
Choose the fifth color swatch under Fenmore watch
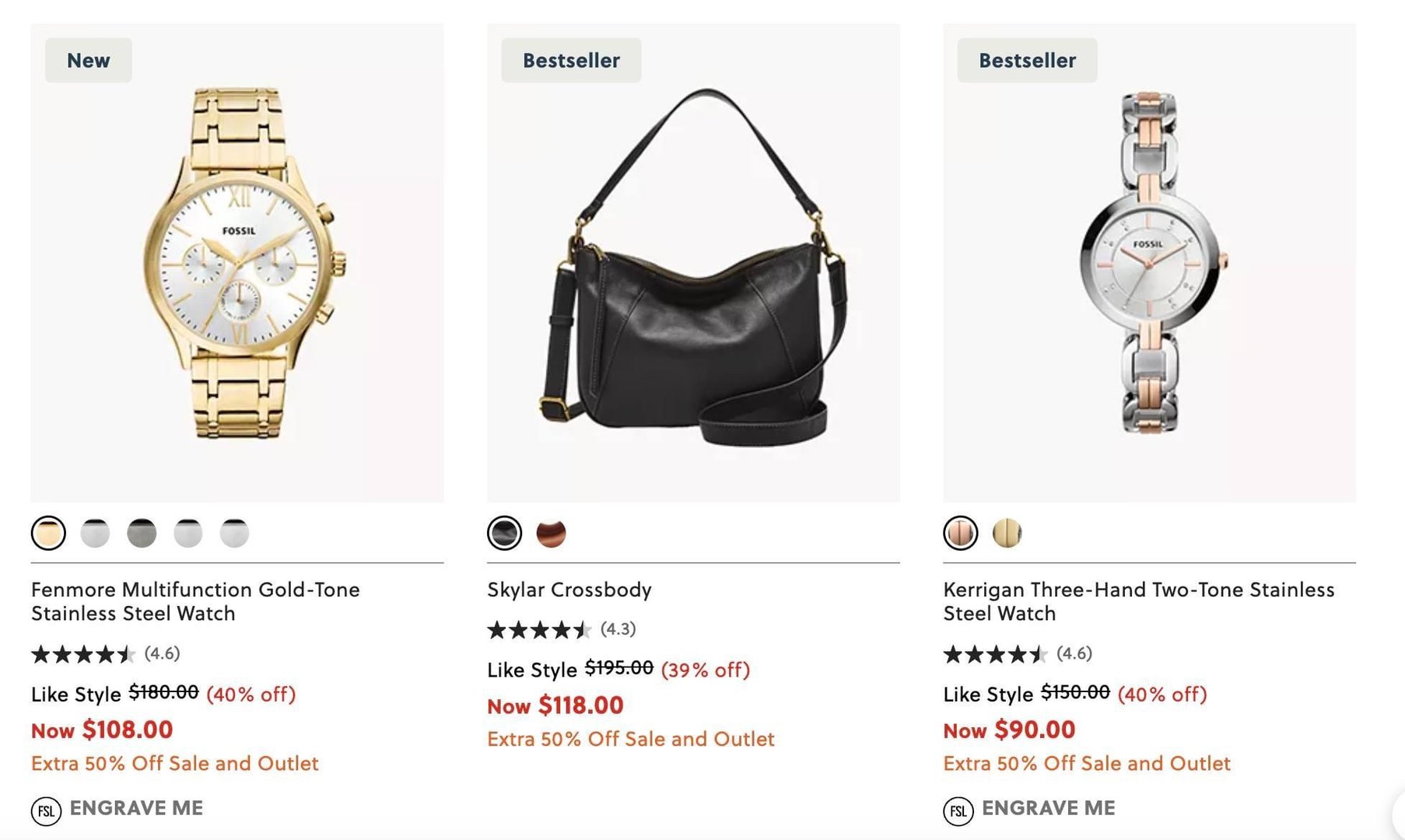pyautogui.click(x=234, y=534)
